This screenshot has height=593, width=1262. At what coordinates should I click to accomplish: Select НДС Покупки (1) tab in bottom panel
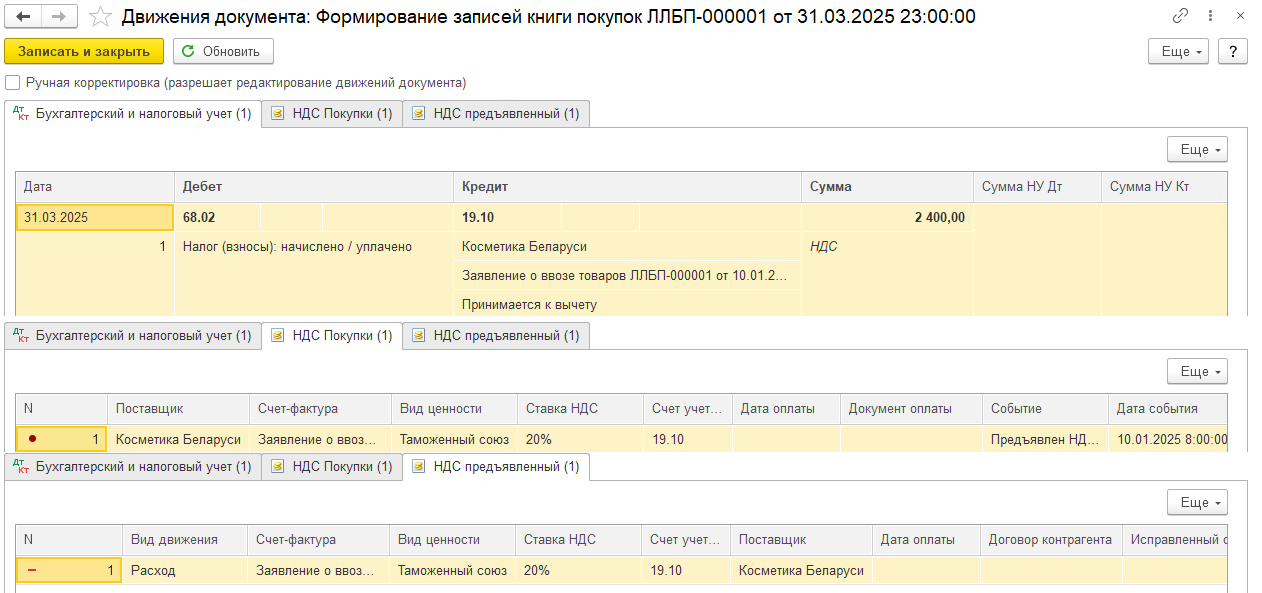coord(332,467)
